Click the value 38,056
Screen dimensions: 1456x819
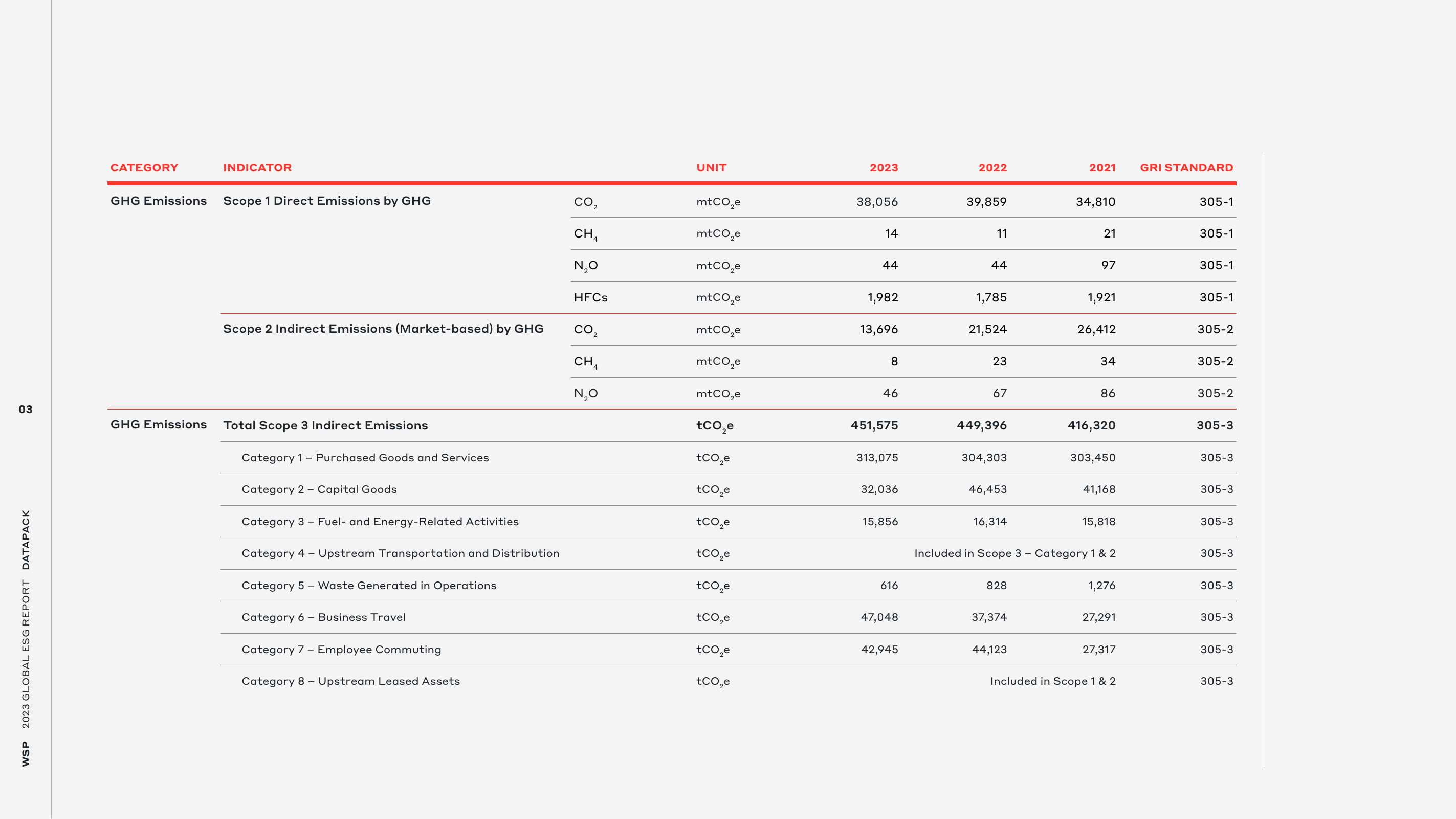click(877, 202)
